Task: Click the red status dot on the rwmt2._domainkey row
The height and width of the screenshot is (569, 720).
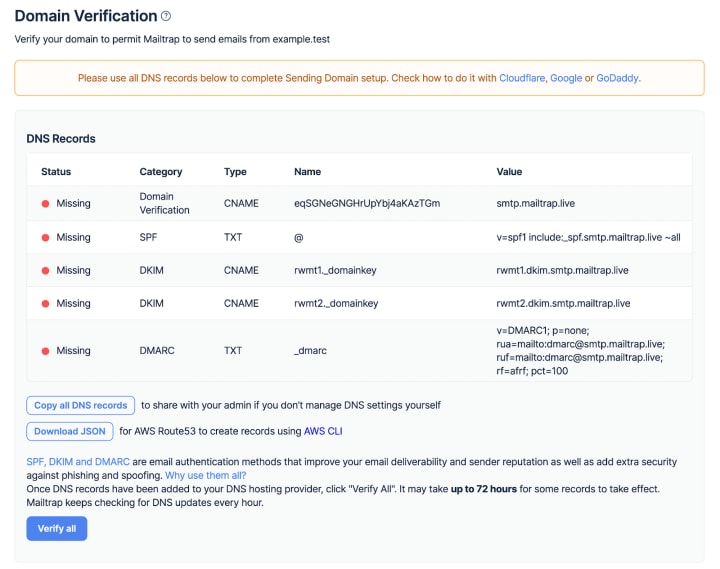Action: 45,304
